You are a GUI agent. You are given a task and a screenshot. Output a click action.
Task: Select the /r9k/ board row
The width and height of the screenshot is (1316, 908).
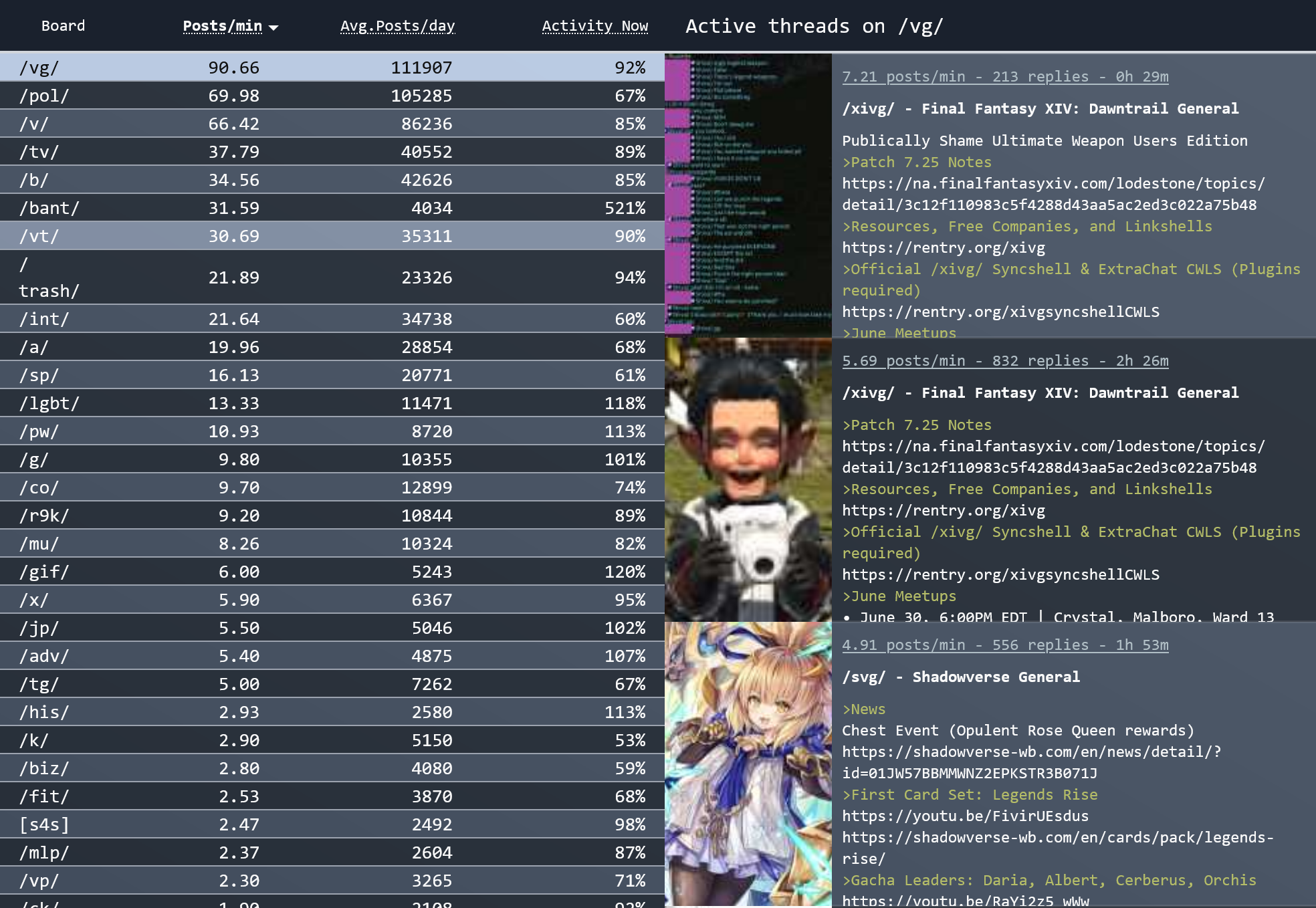tap(332, 516)
